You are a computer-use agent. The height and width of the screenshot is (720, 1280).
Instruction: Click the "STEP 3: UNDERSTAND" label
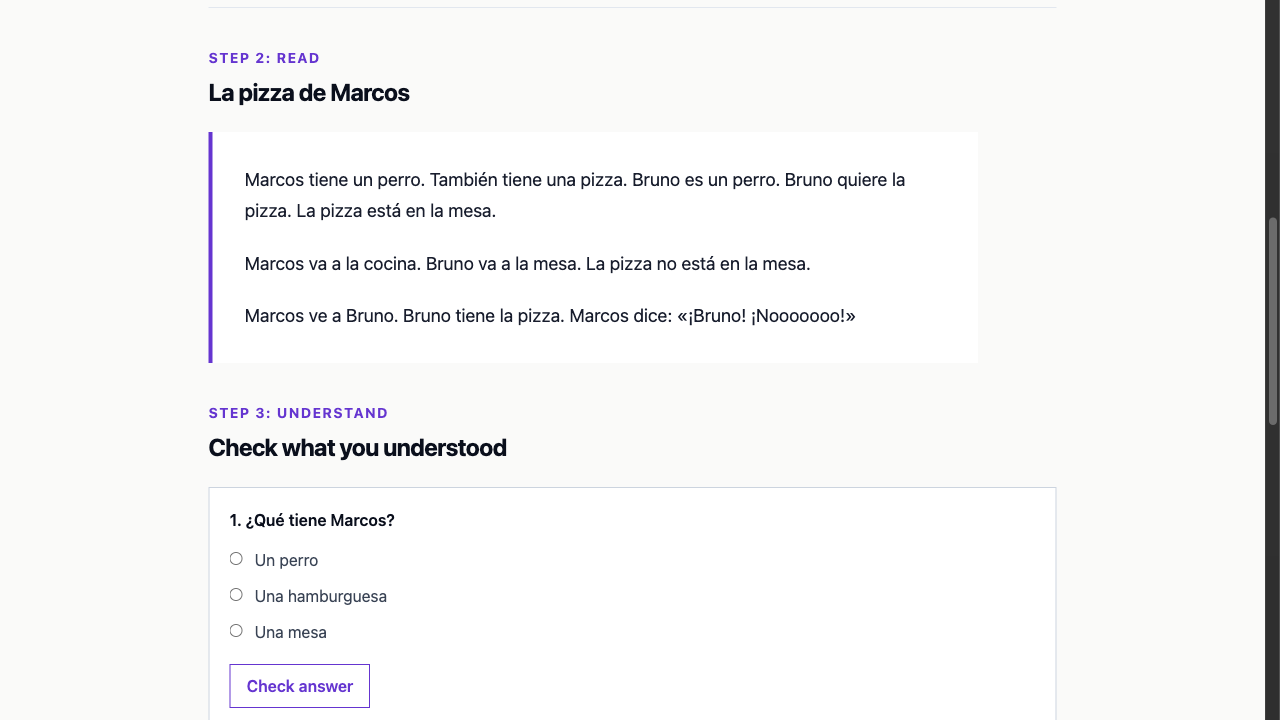[x=298, y=413]
